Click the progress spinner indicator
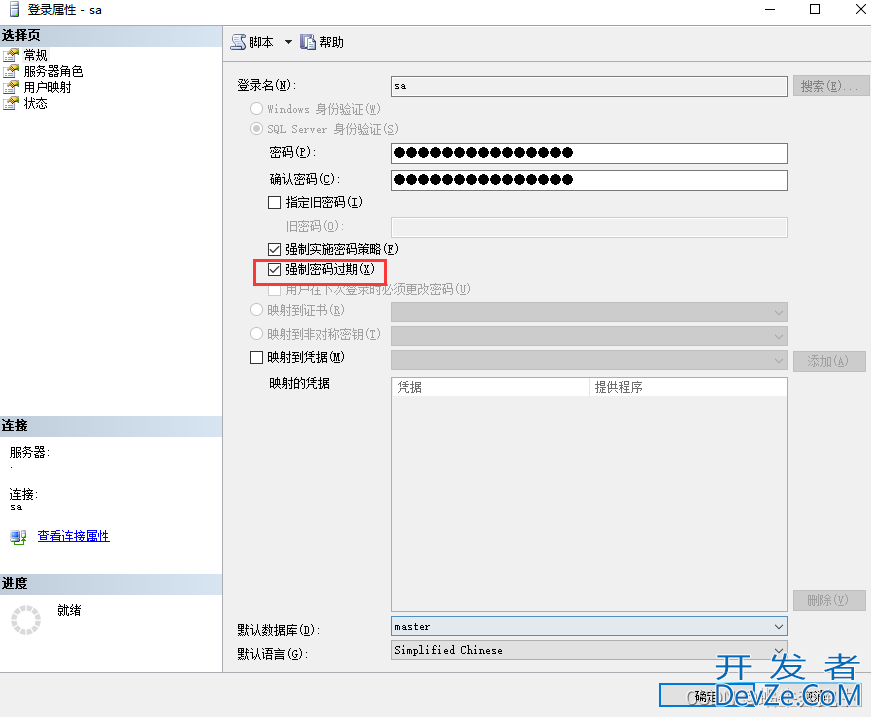 (x=26, y=620)
